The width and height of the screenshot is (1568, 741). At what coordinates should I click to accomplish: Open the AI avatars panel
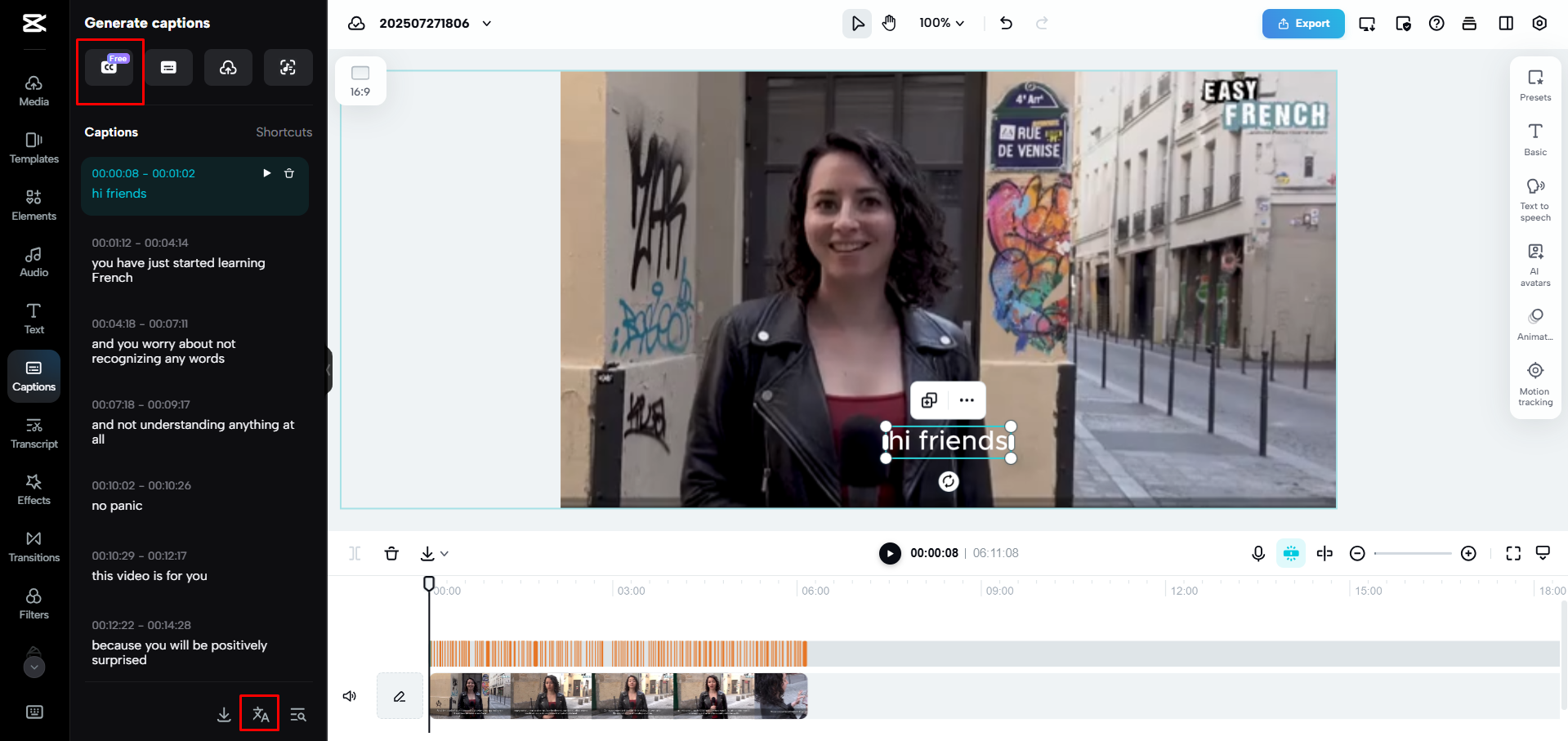(x=1534, y=261)
